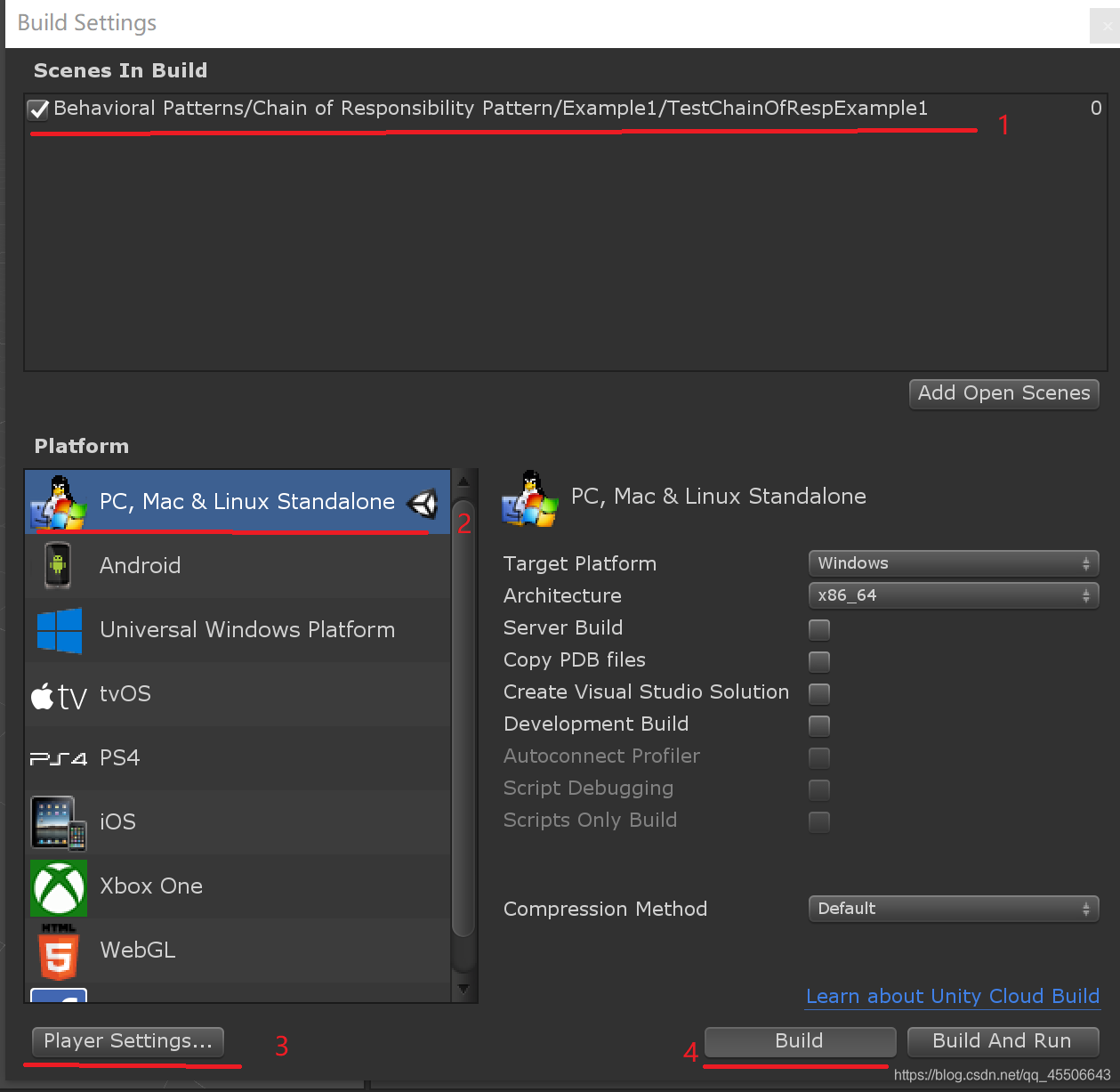This screenshot has height=1092, width=1120.
Task: Click the Universal Windows Platform logo icon
Action: point(60,630)
